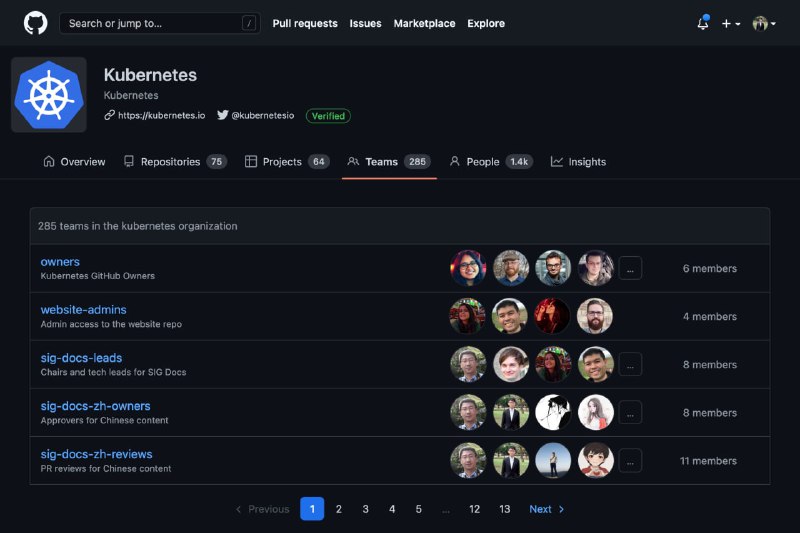Show more members of owners team
The image size is (800, 533).
(631, 268)
